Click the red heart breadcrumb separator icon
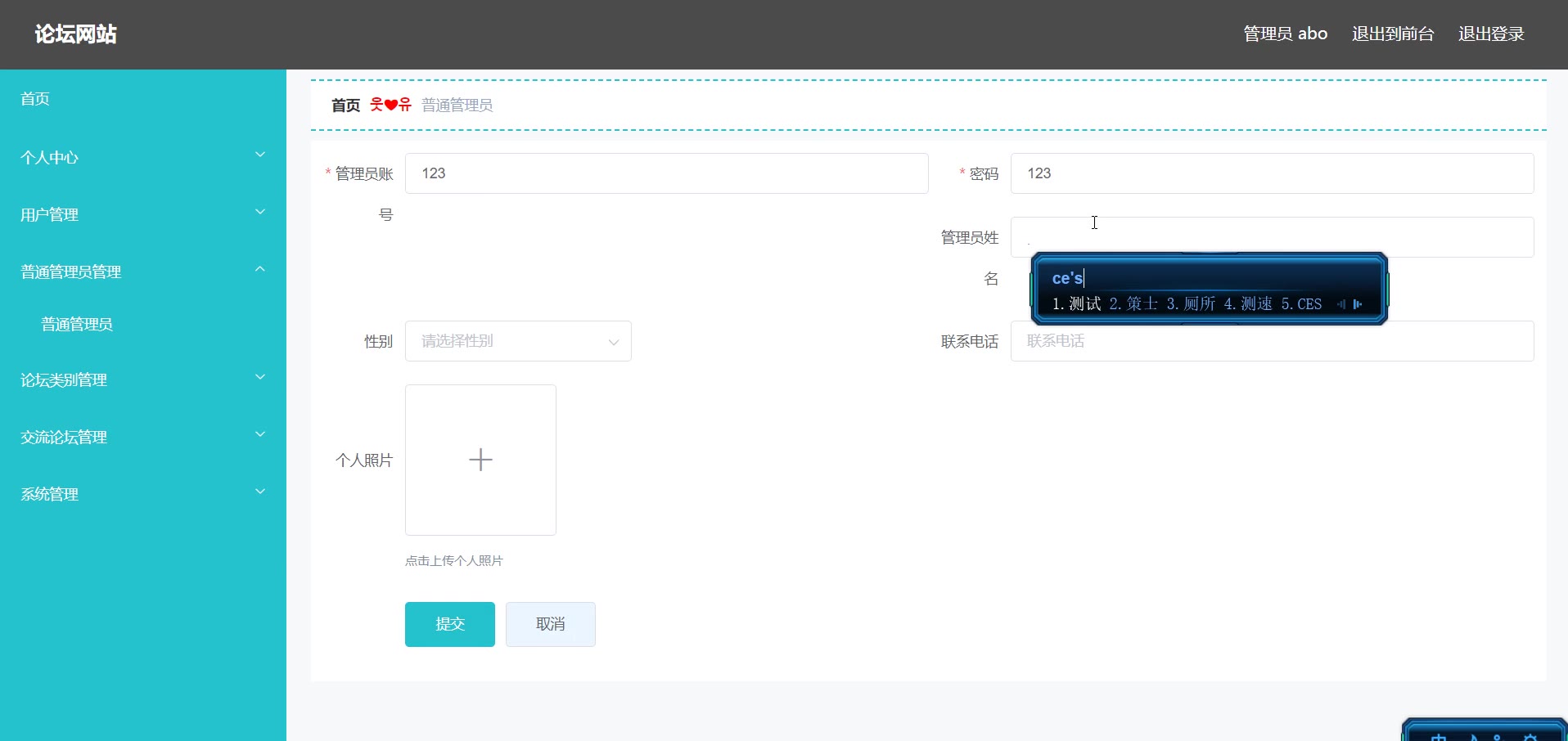The width and height of the screenshot is (1568, 741). [390, 105]
